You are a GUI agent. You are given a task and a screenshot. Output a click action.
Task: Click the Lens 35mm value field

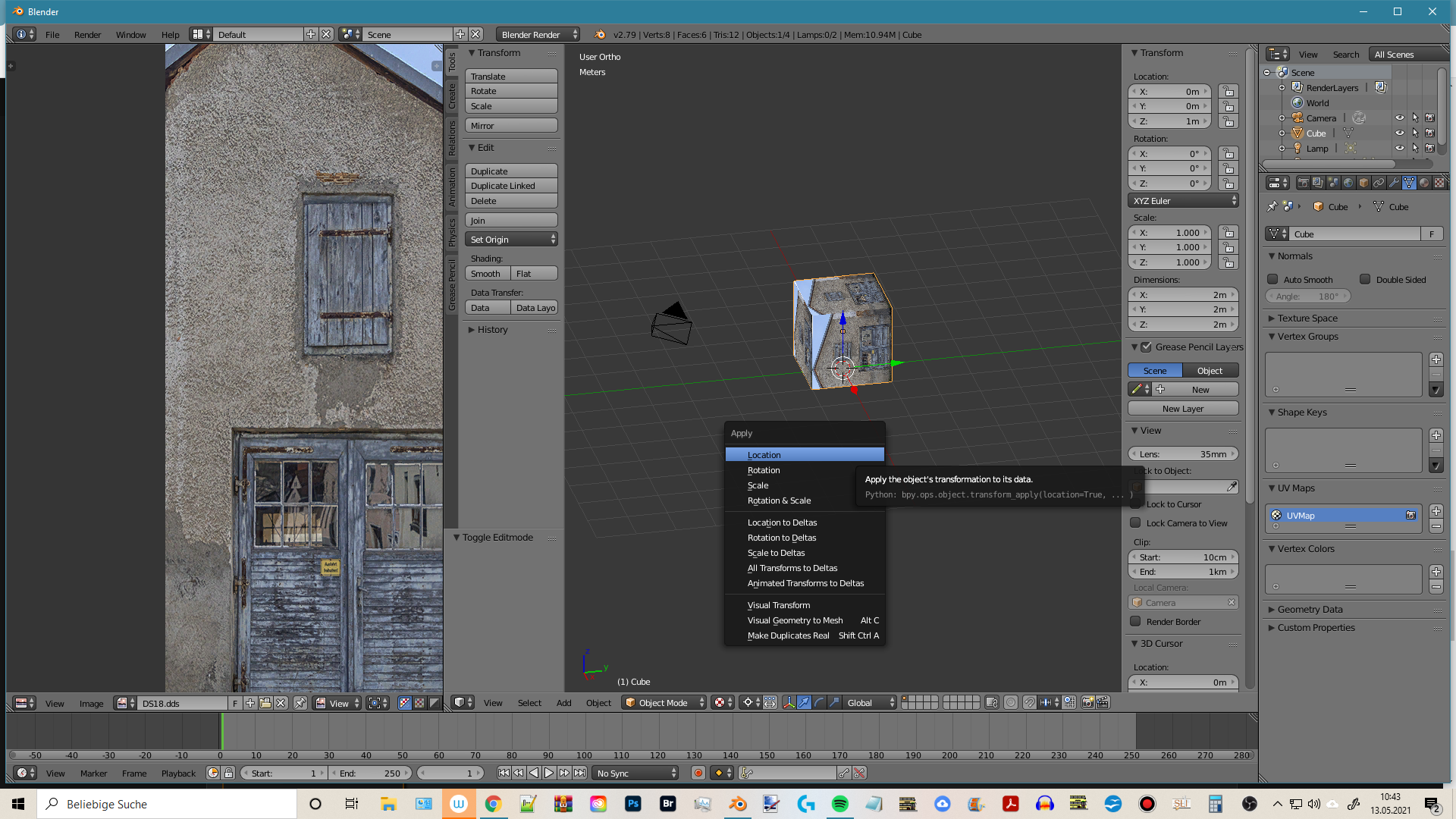[x=1182, y=454]
